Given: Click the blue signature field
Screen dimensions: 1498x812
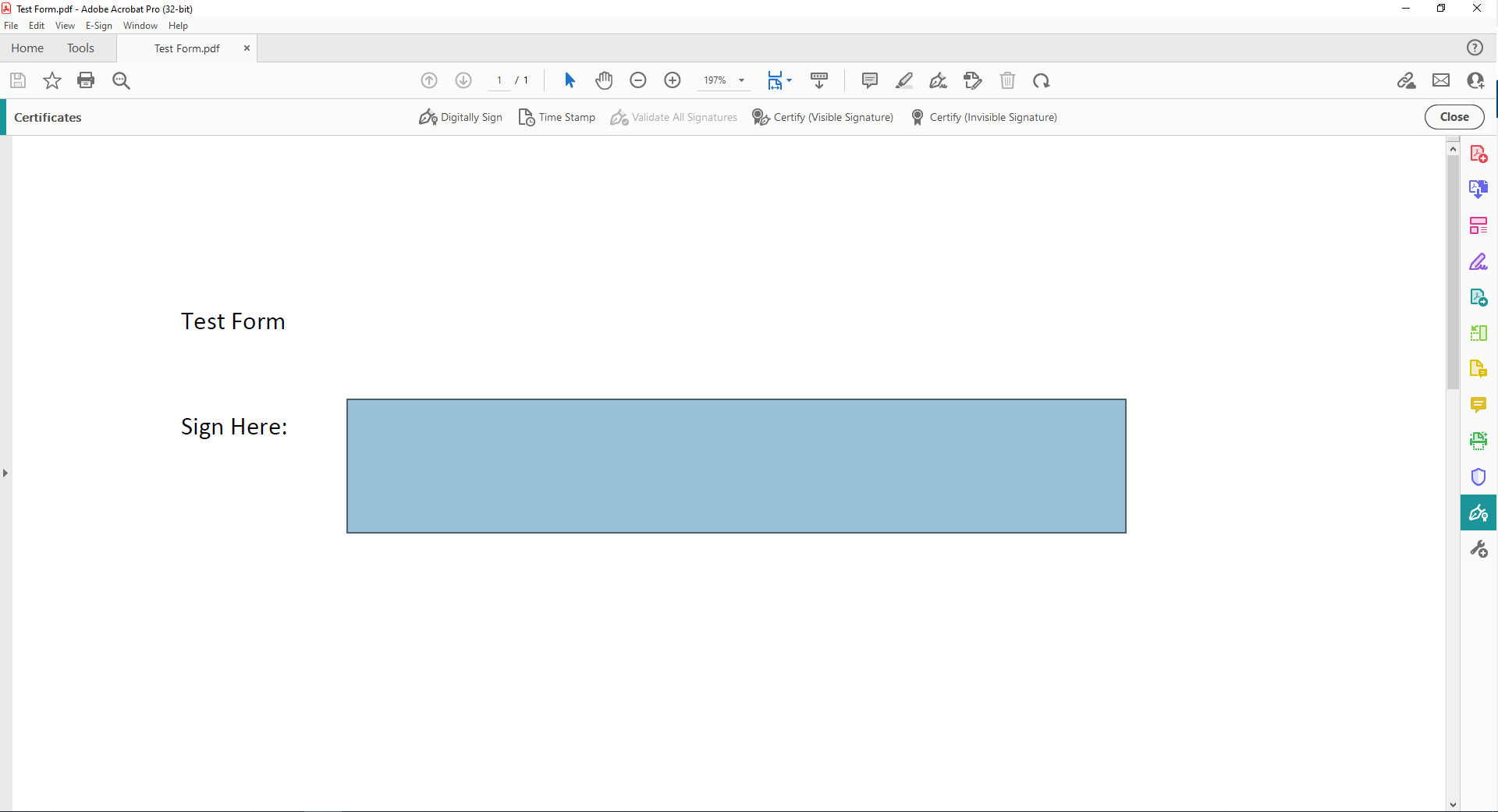Looking at the screenshot, I should [736, 466].
